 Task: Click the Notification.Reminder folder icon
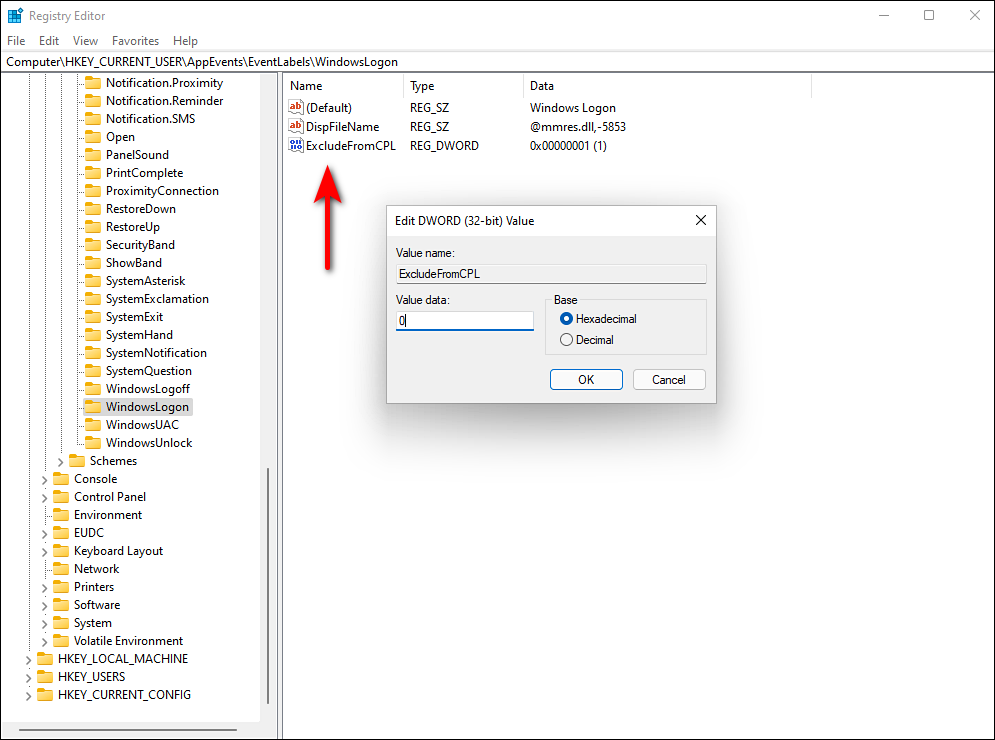click(x=93, y=101)
